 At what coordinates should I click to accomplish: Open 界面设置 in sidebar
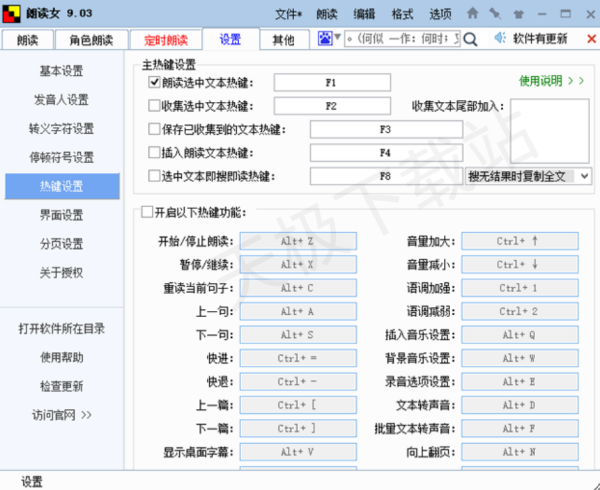pyautogui.click(x=62, y=215)
